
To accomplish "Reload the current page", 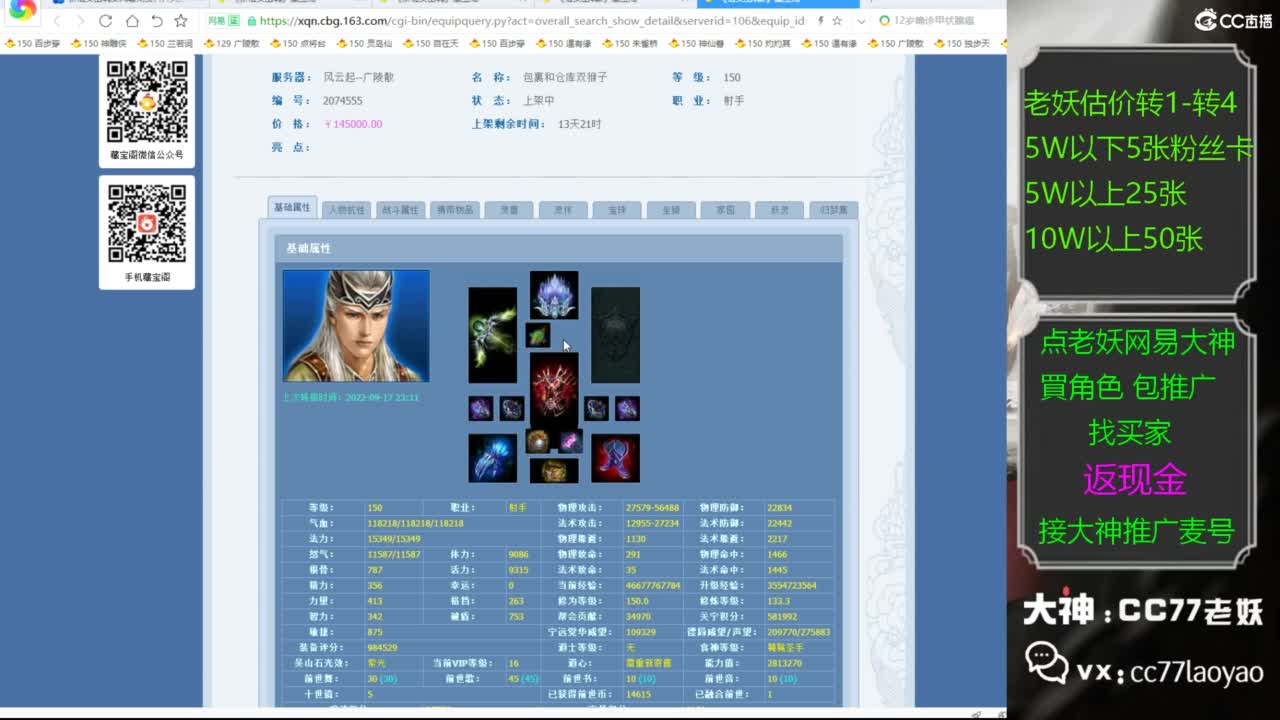I will coord(106,21).
